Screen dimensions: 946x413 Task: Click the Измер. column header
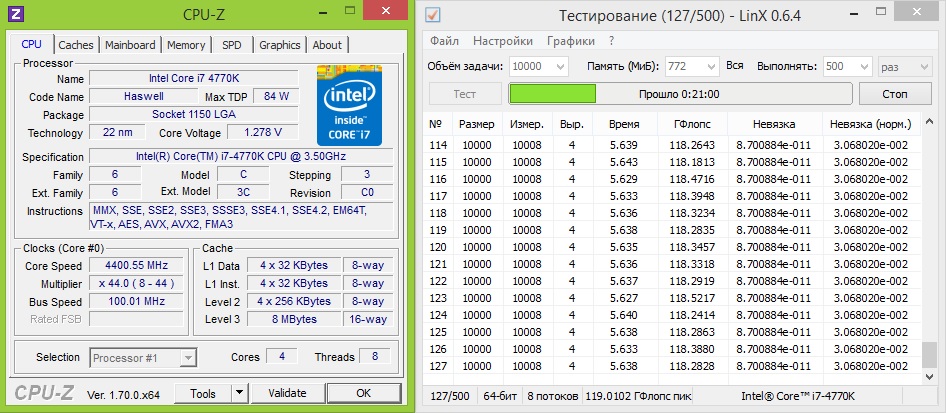coord(527,124)
